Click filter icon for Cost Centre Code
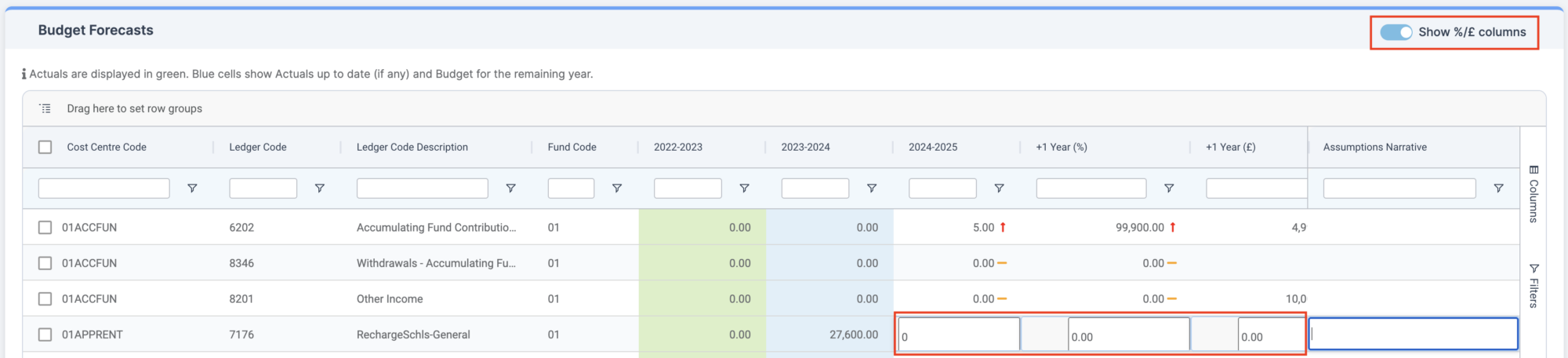The image size is (1568, 358). (x=192, y=188)
